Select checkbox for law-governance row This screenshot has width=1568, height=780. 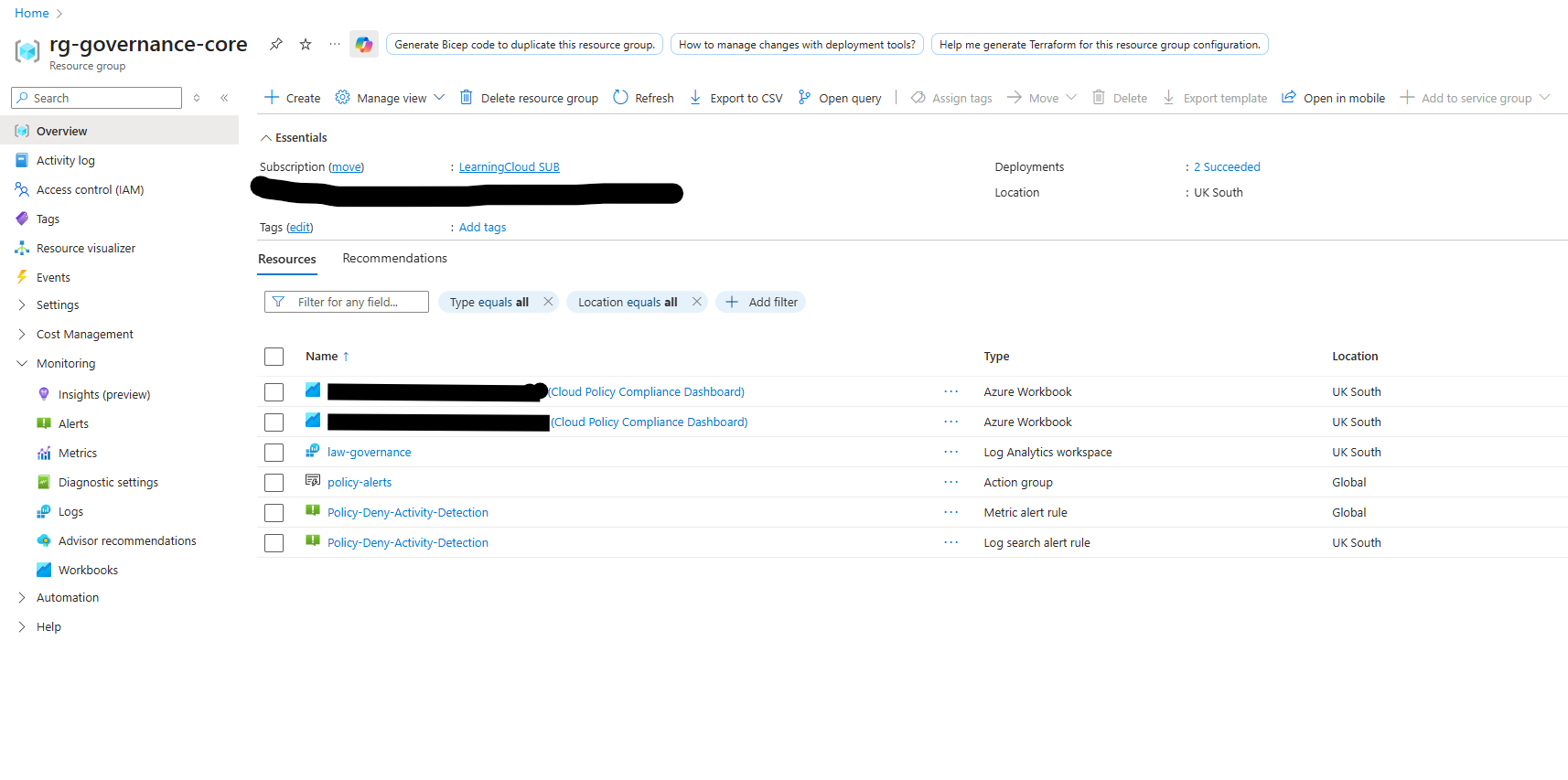click(274, 453)
